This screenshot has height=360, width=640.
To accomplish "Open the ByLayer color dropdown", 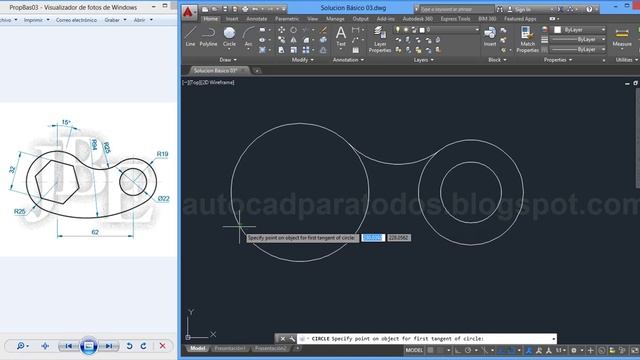I will (603, 30).
